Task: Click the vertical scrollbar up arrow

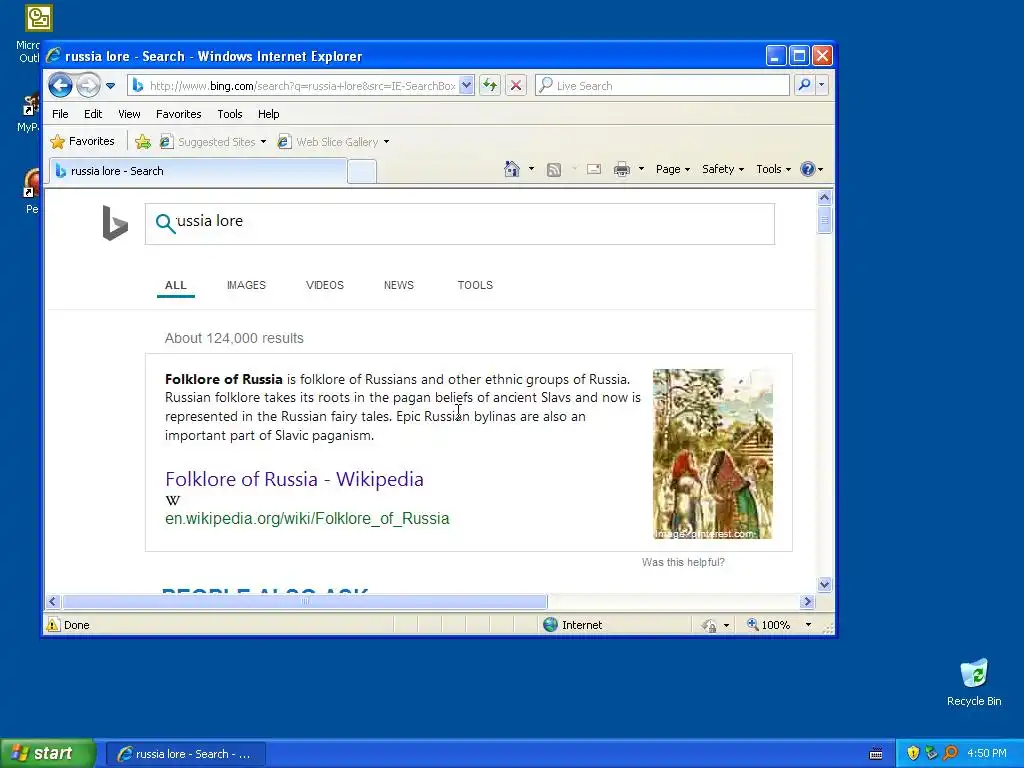Action: tap(824, 197)
